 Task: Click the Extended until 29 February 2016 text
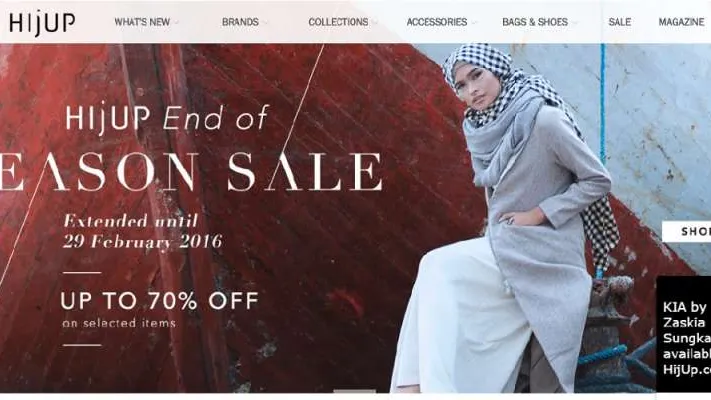pos(142,231)
